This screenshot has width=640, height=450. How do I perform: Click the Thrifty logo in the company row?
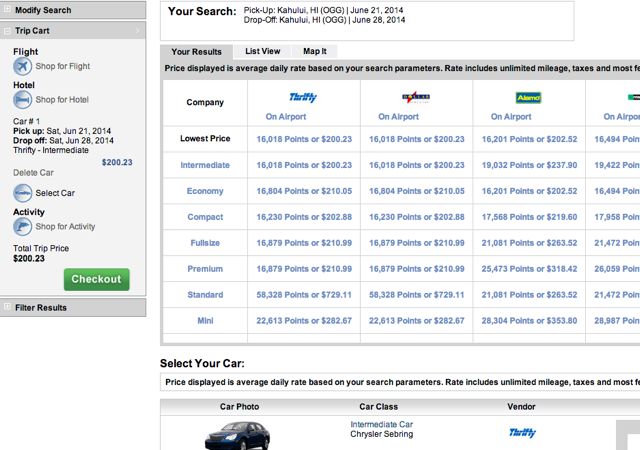coord(303,97)
